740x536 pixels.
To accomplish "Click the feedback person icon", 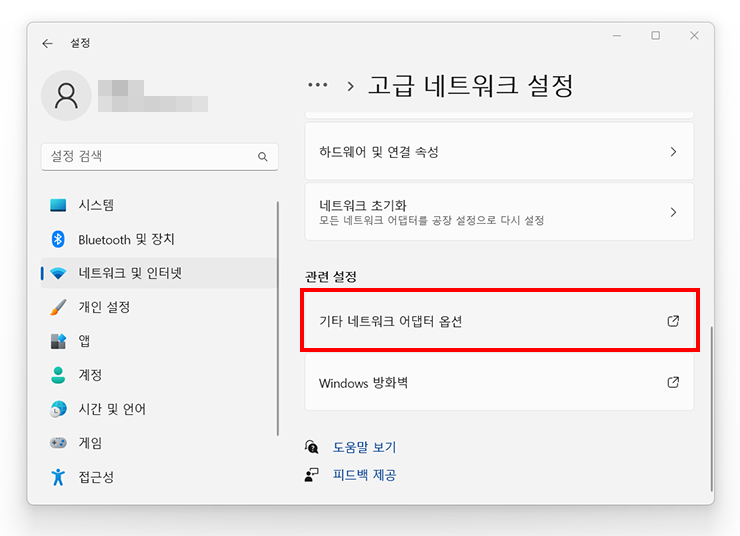I will point(311,475).
